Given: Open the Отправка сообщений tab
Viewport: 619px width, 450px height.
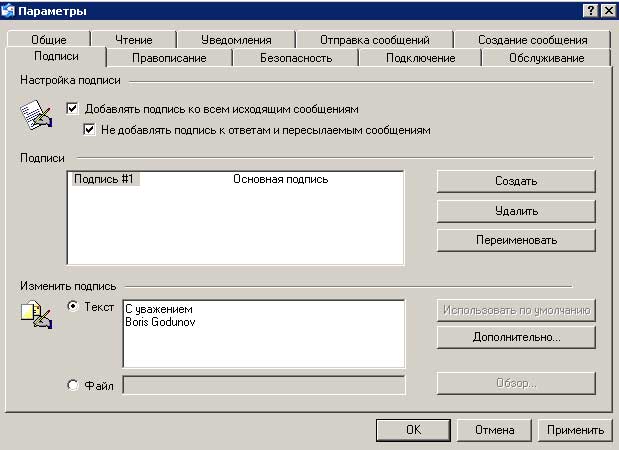Looking at the screenshot, I should pyautogui.click(x=374, y=40).
